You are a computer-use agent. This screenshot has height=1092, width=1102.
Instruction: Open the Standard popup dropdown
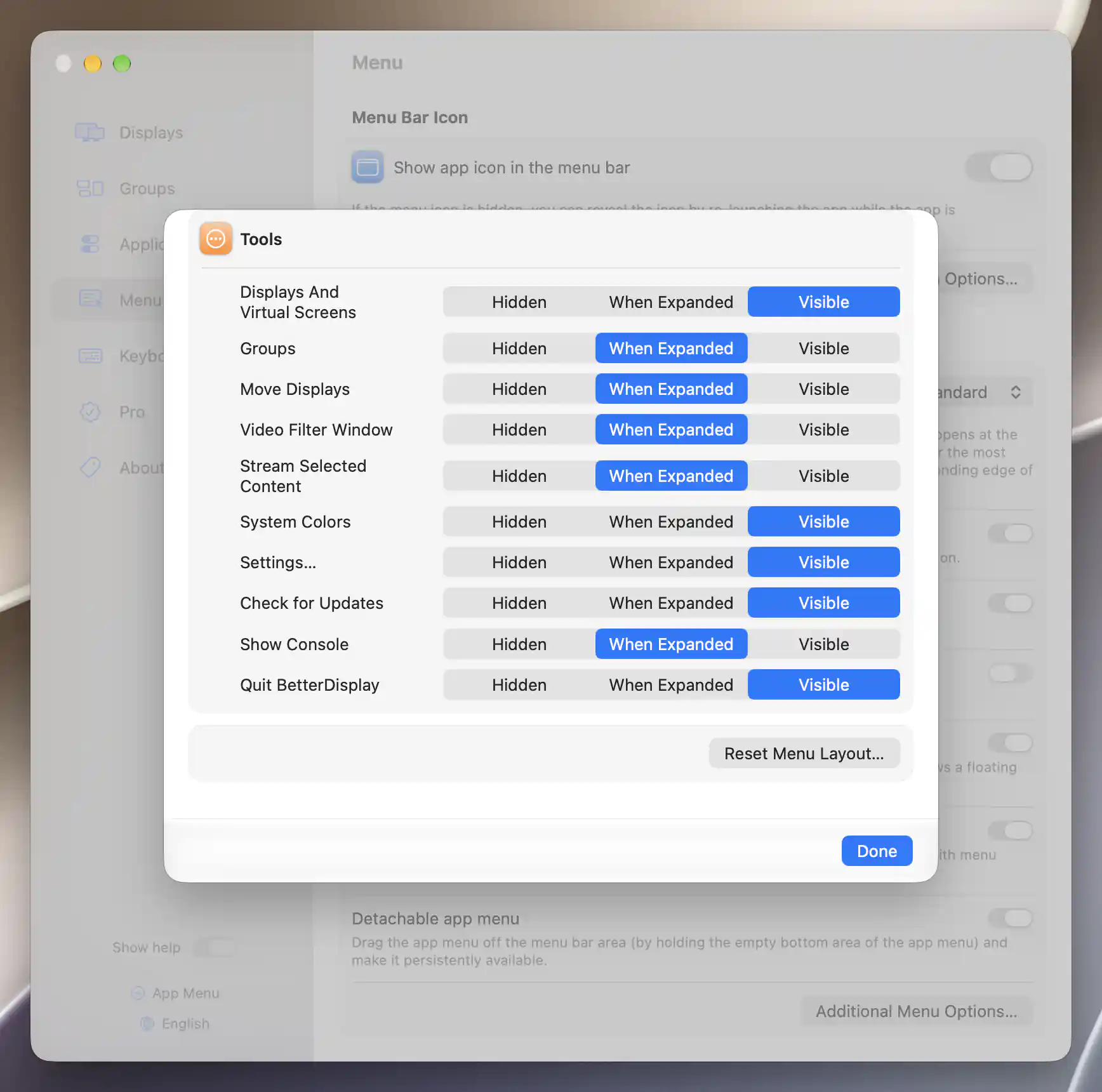[985, 392]
